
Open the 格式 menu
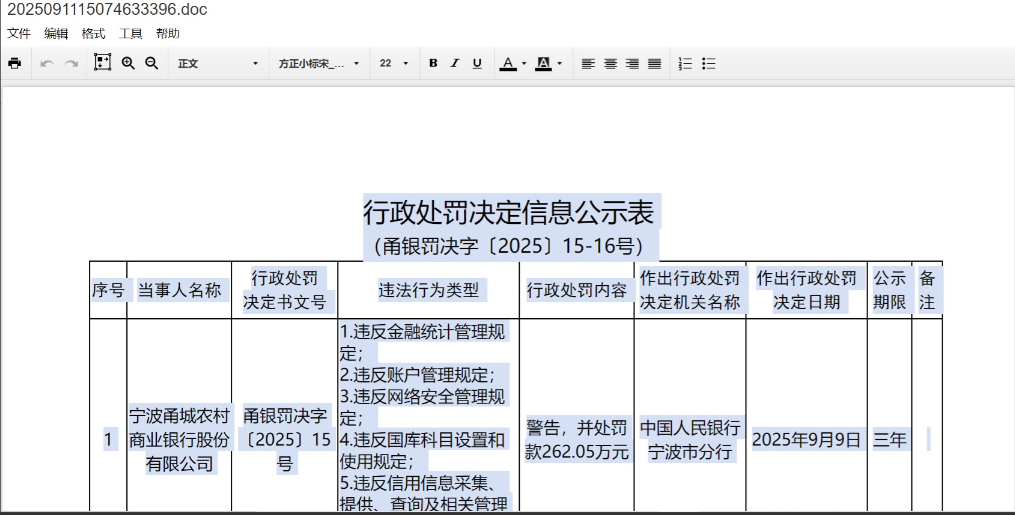coord(93,34)
